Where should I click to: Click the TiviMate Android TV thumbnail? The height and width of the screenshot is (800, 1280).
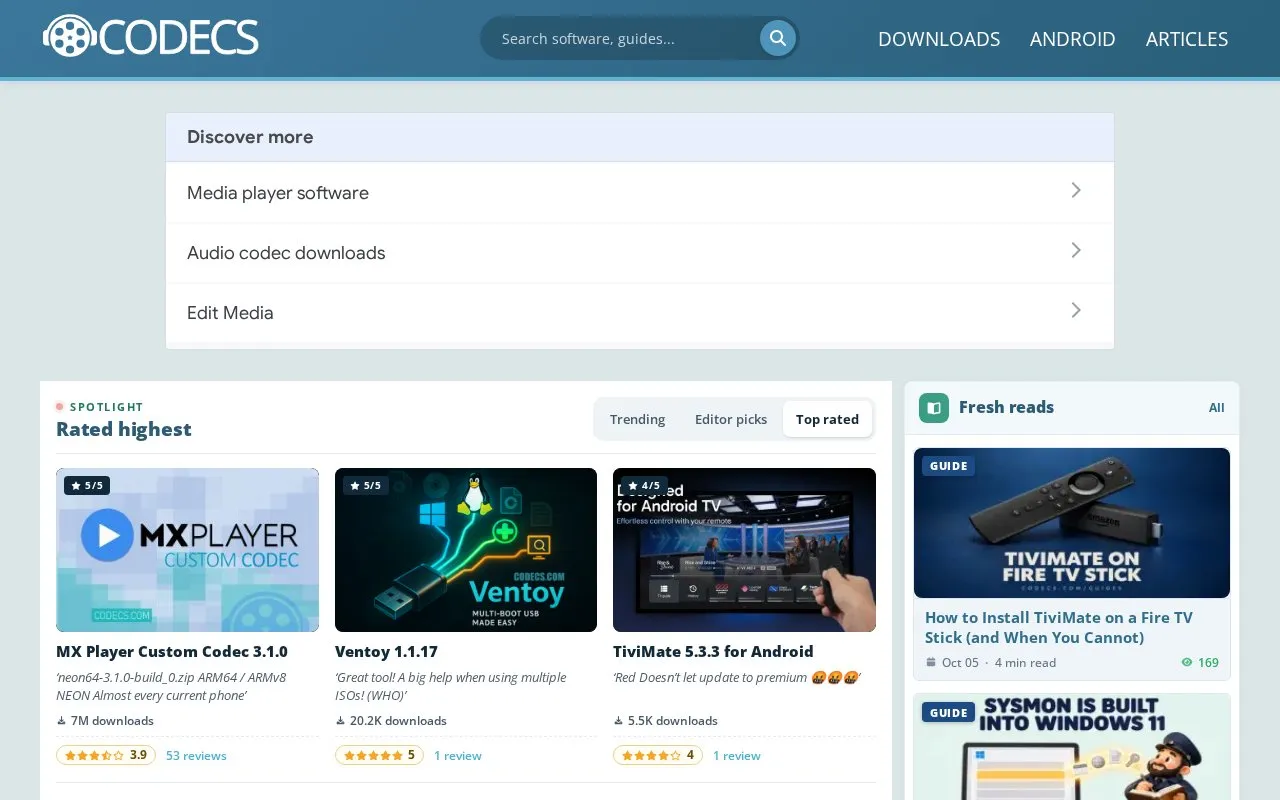(744, 550)
